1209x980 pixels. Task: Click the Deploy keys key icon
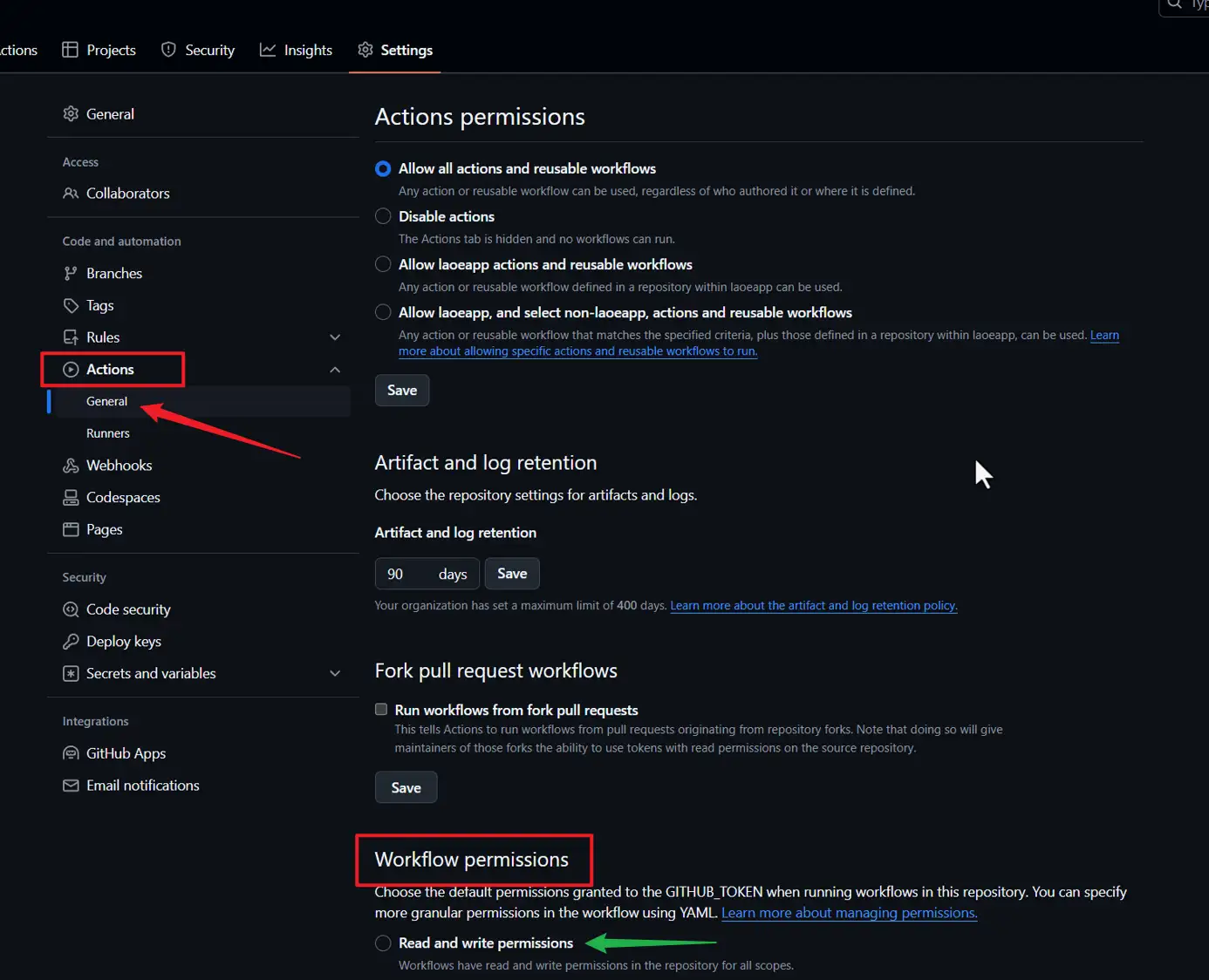point(71,642)
